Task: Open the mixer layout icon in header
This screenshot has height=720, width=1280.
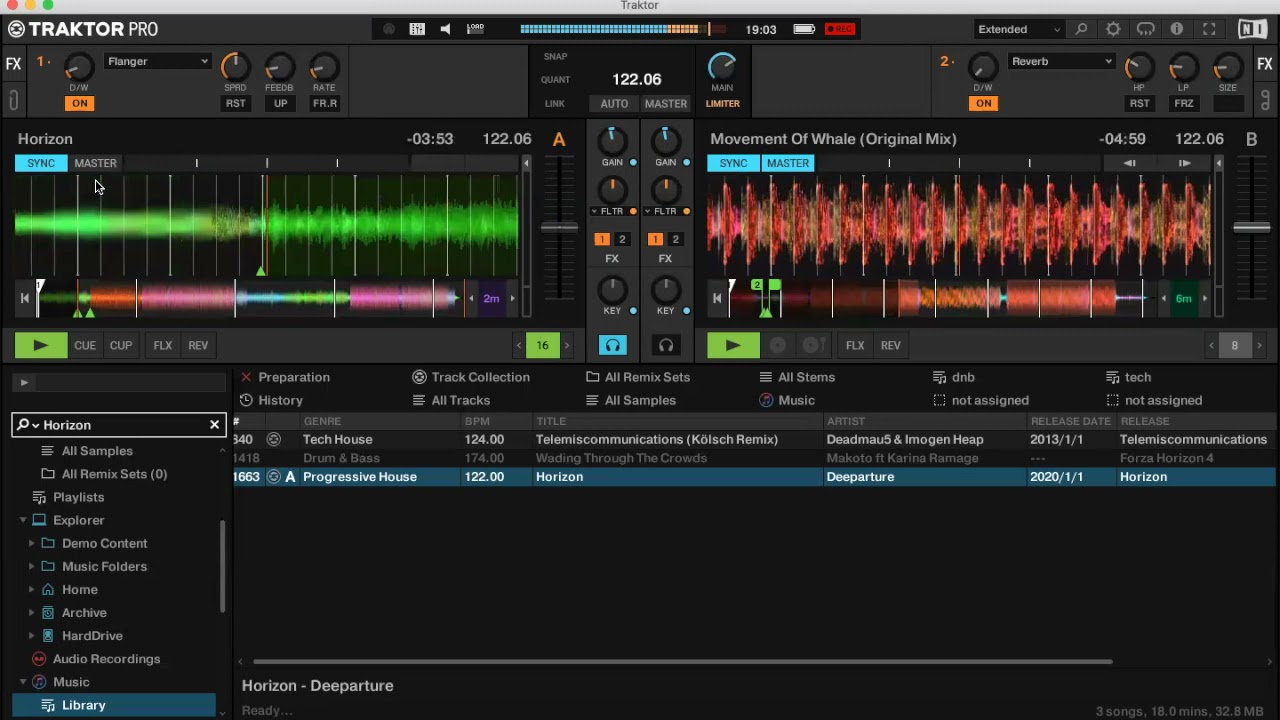Action: tap(417, 29)
